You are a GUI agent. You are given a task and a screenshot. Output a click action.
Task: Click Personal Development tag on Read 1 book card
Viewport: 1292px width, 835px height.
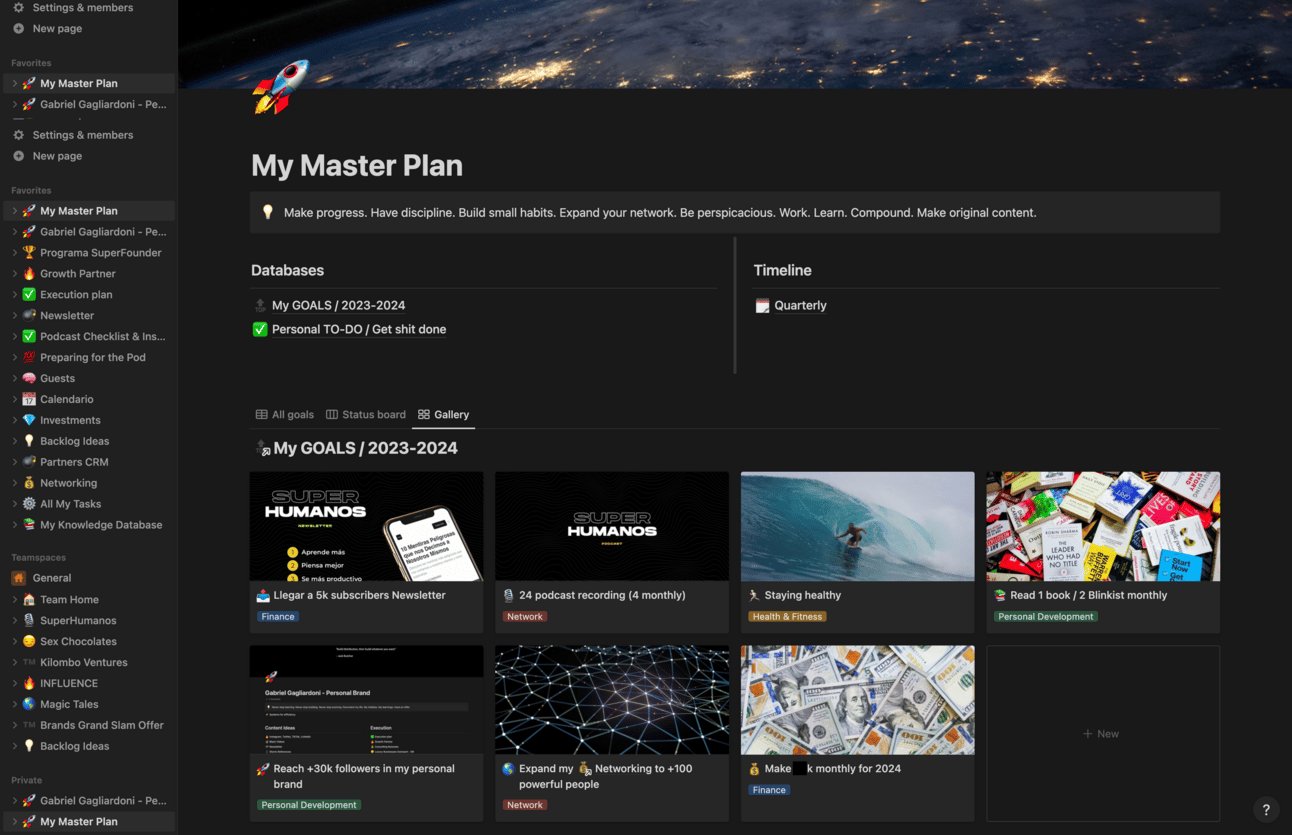[x=1046, y=617]
